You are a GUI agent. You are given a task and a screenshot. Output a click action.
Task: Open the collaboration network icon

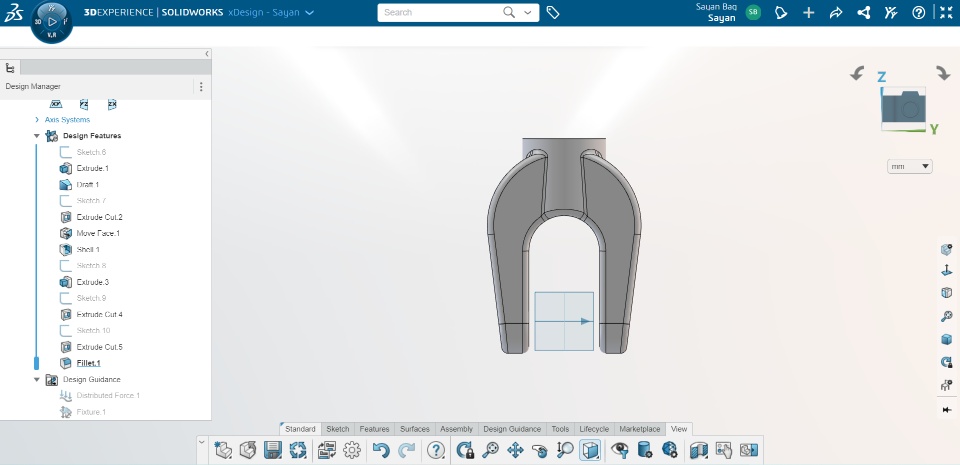coord(864,12)
